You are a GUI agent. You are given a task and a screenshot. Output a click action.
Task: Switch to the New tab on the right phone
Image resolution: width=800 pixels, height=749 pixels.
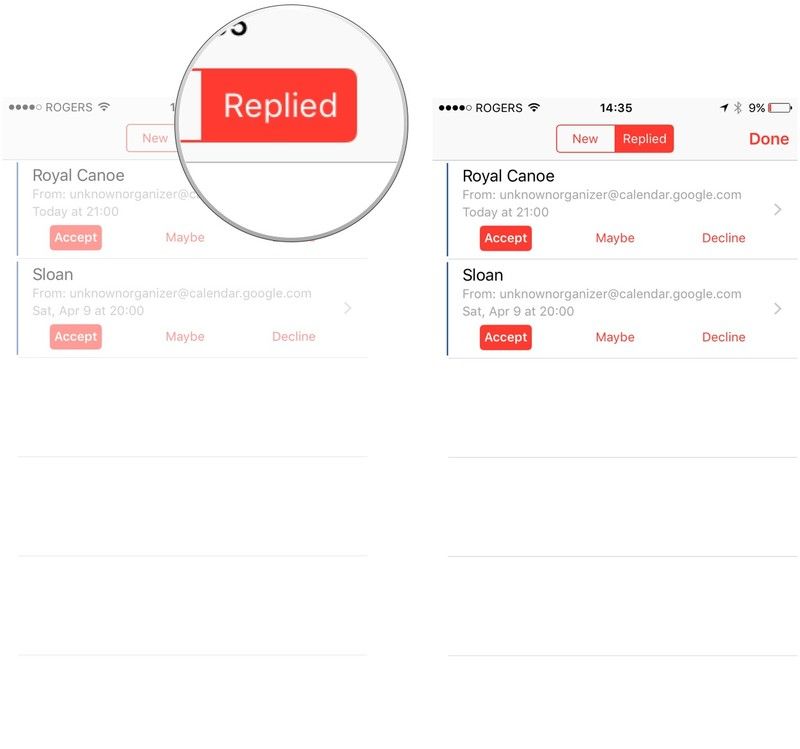585,139
